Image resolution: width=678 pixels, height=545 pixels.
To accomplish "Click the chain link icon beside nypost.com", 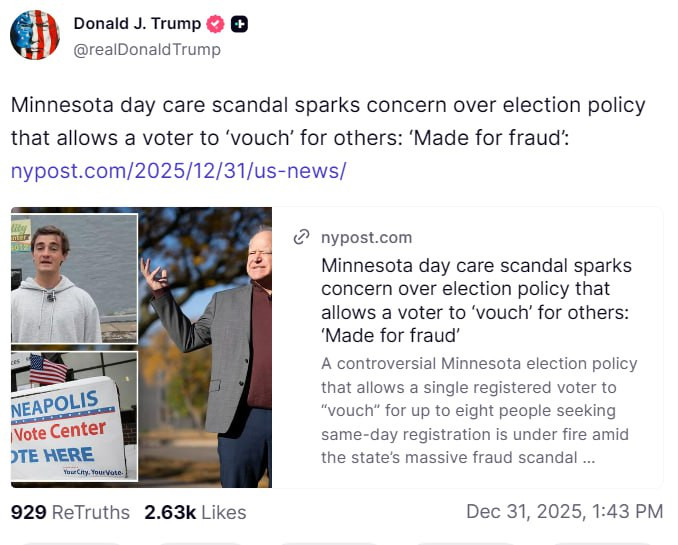I will click(300, 237).
